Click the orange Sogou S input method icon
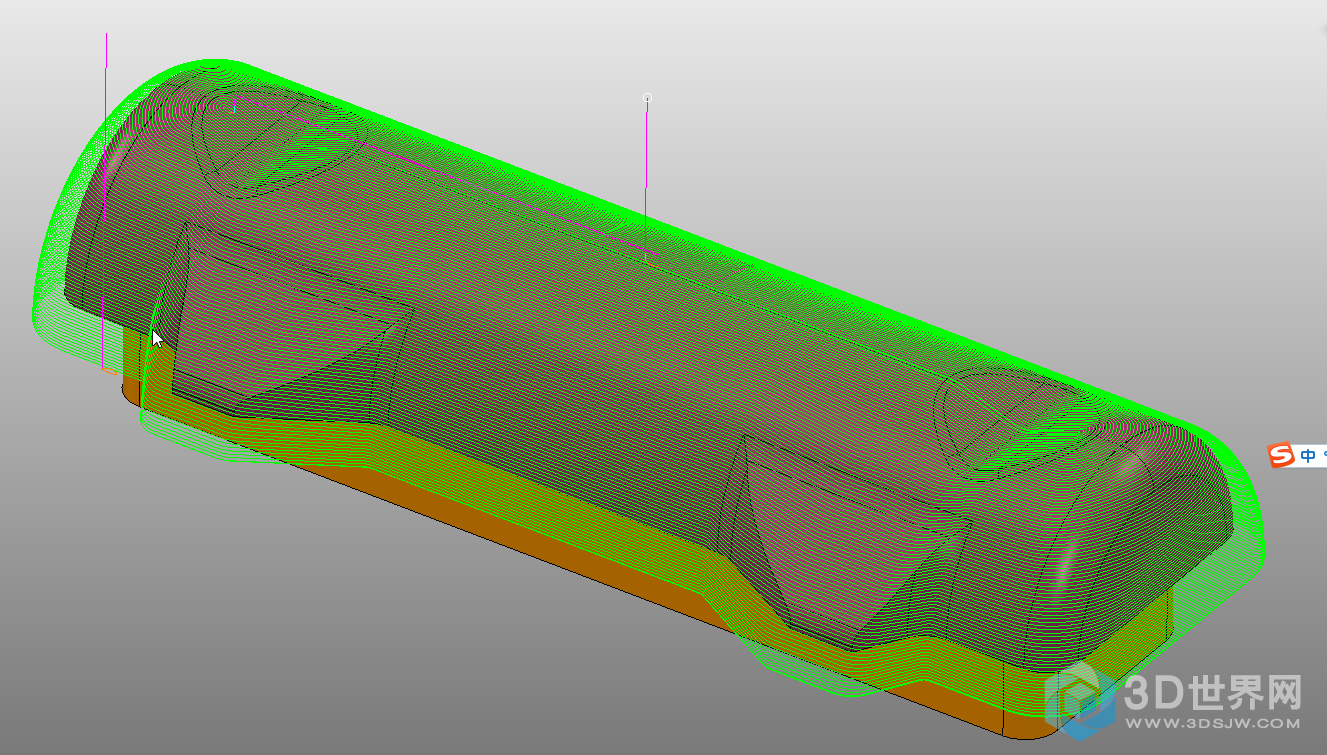The height and width of the screenshot is (755, 1327). pos(1281,456)
